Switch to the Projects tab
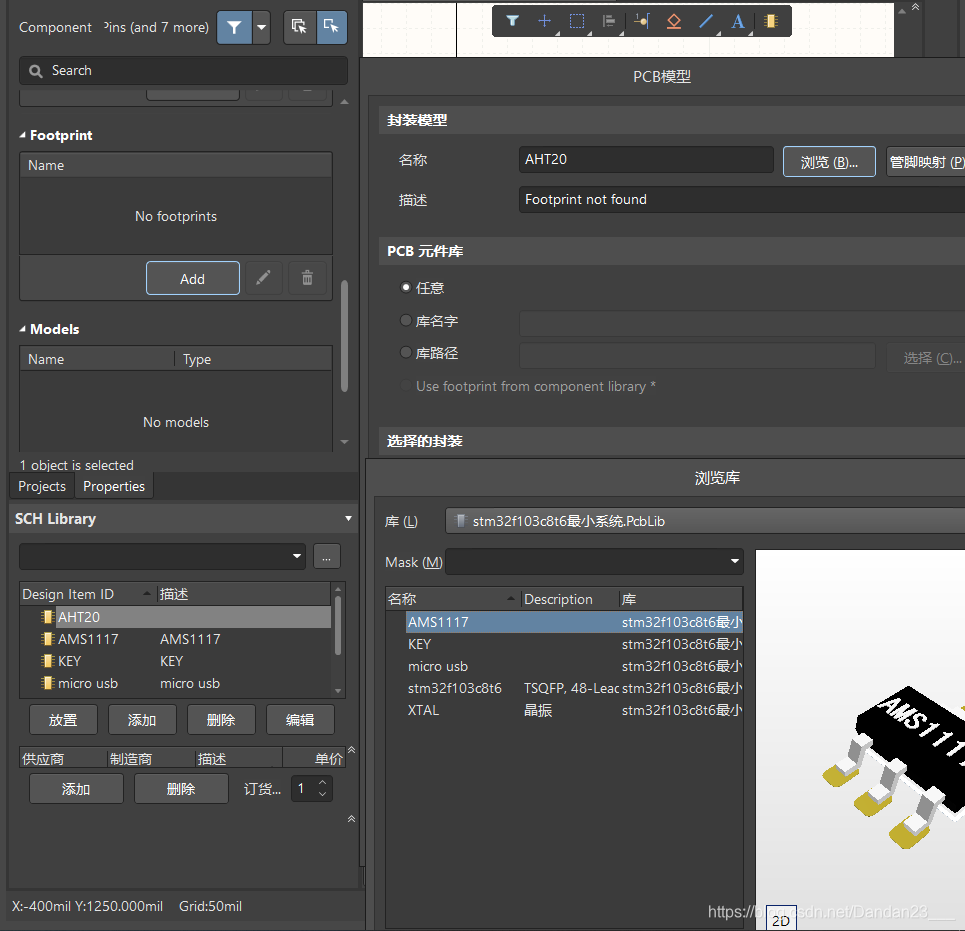 [42, 486]
